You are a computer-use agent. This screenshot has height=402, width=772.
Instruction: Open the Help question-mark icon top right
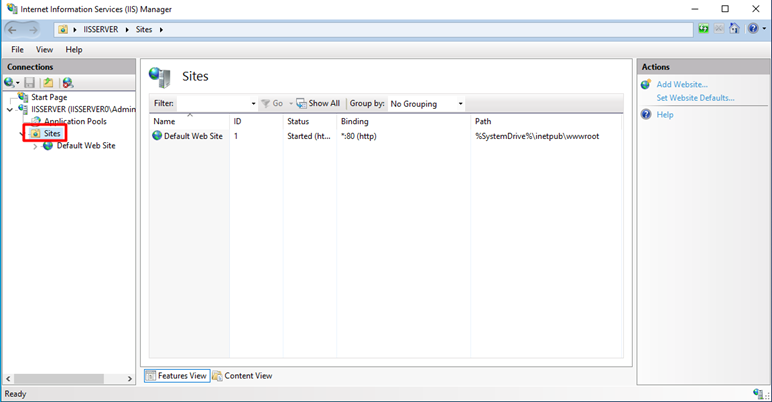click(x=753, y=29)
